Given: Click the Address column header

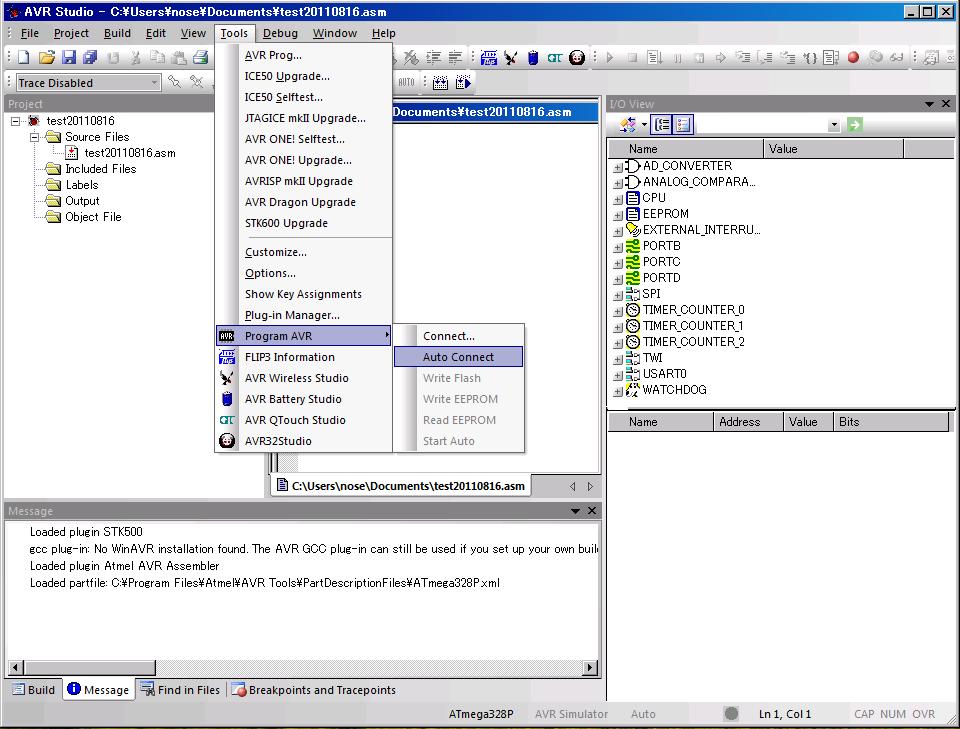Looking at the screenshot, I should 748,422.
